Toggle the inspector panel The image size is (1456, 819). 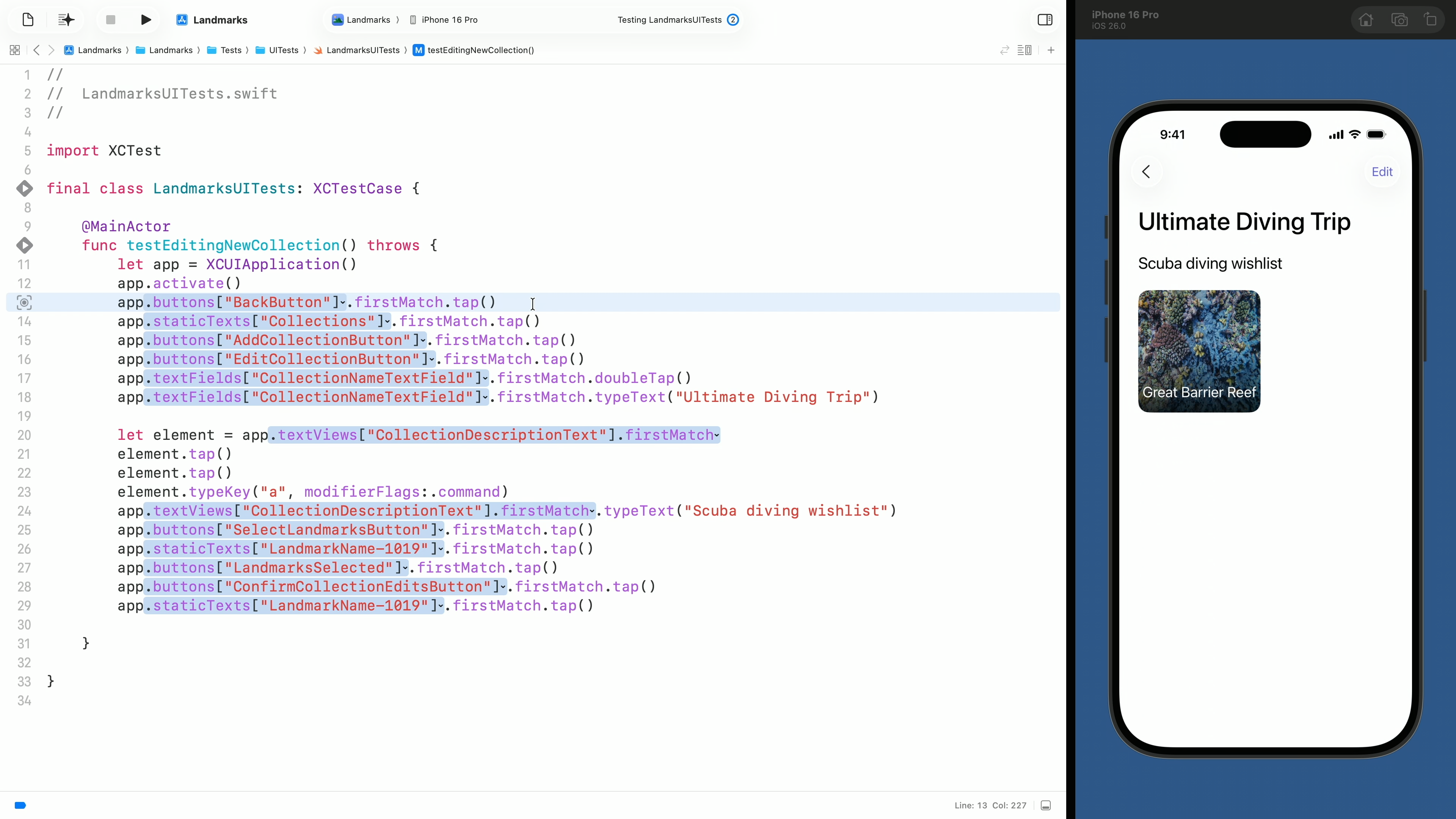[x=1045, y=20]
